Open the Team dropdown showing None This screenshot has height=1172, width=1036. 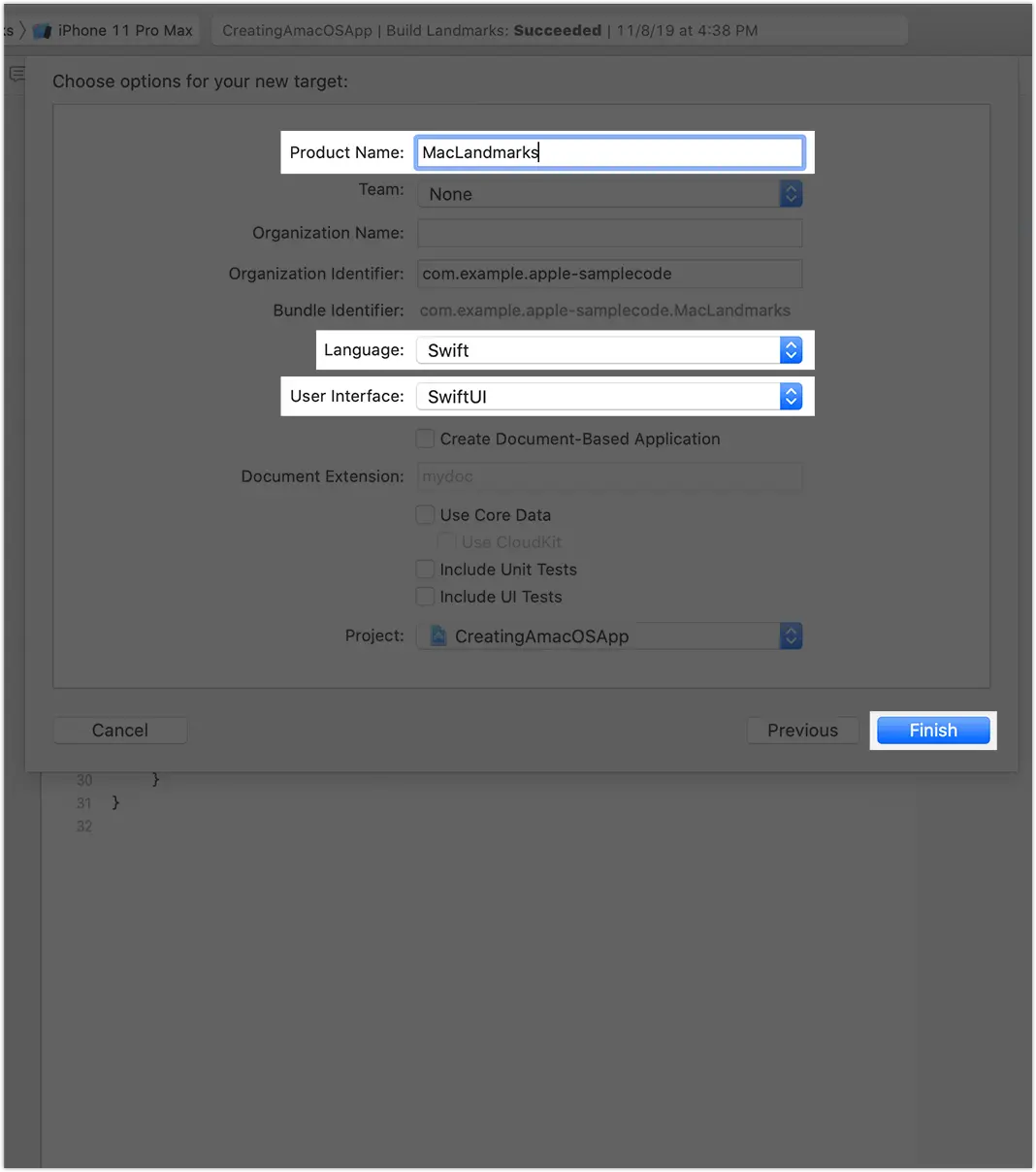pyautogui.click(x=609, y=194)
